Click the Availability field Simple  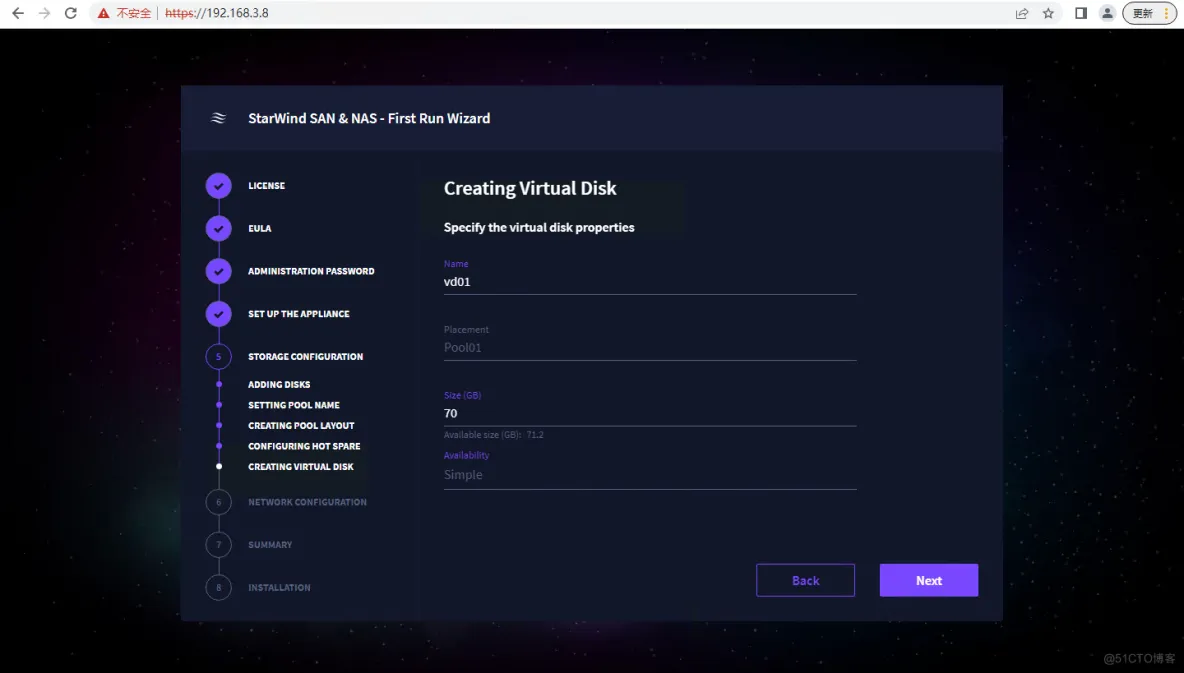tap(650, 475)
